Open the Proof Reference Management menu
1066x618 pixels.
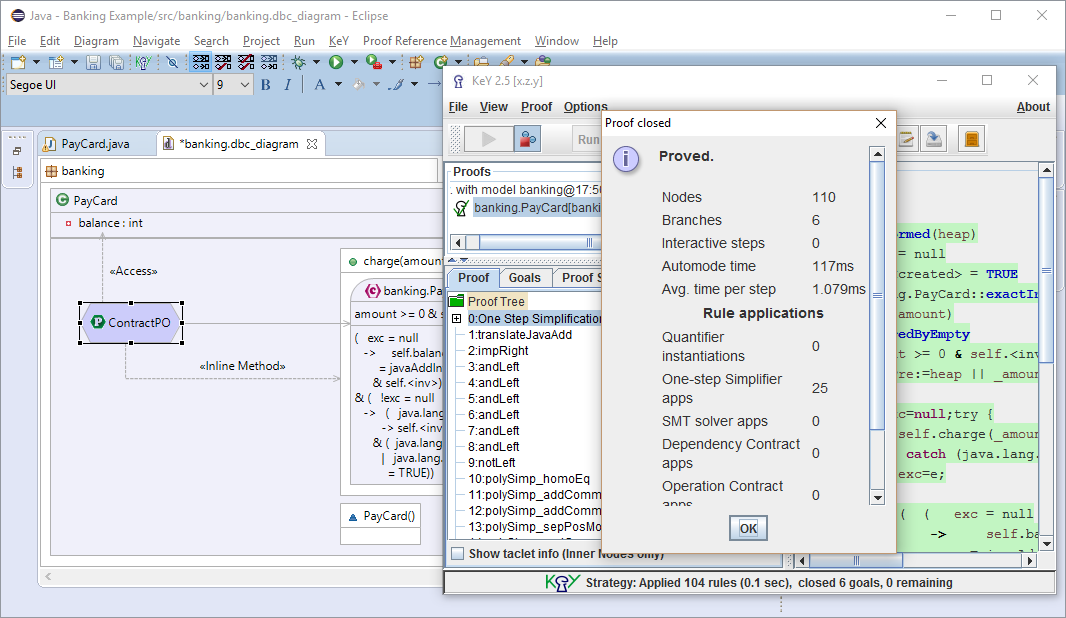[442, 41]
